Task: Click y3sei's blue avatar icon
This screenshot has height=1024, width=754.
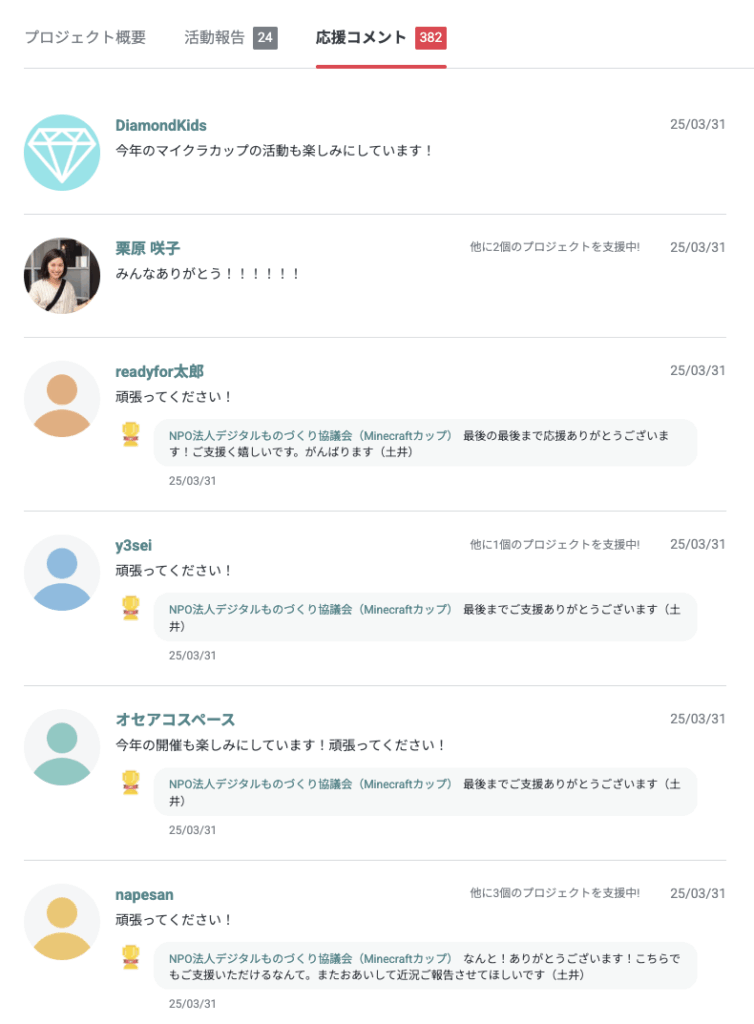Action: 62,573
